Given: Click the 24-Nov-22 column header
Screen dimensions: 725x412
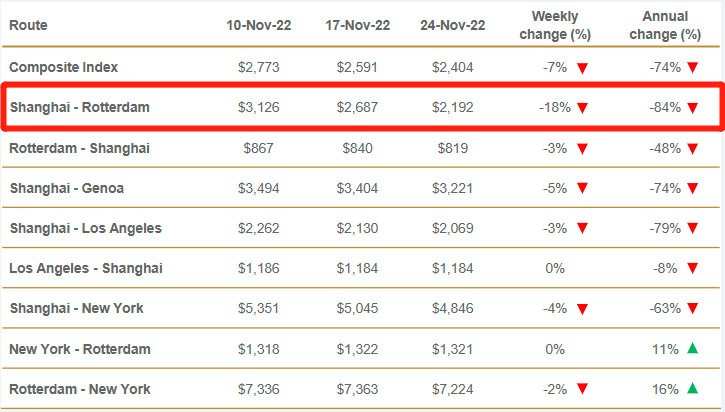Looking at the screenshot, I should pos(452,25).
